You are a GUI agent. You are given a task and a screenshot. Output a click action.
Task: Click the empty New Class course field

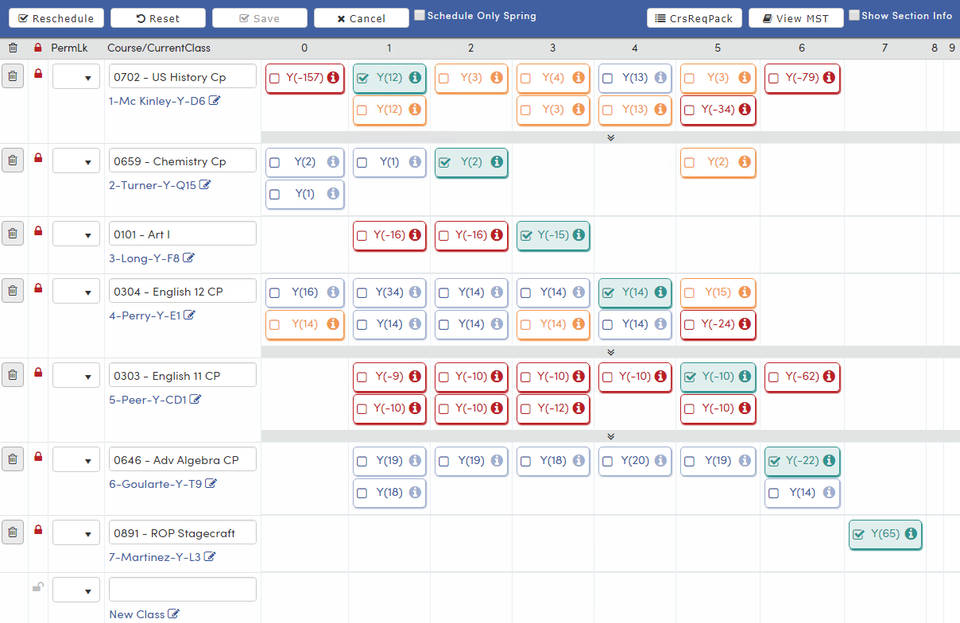pyautogui.click(x=182, y=589)
